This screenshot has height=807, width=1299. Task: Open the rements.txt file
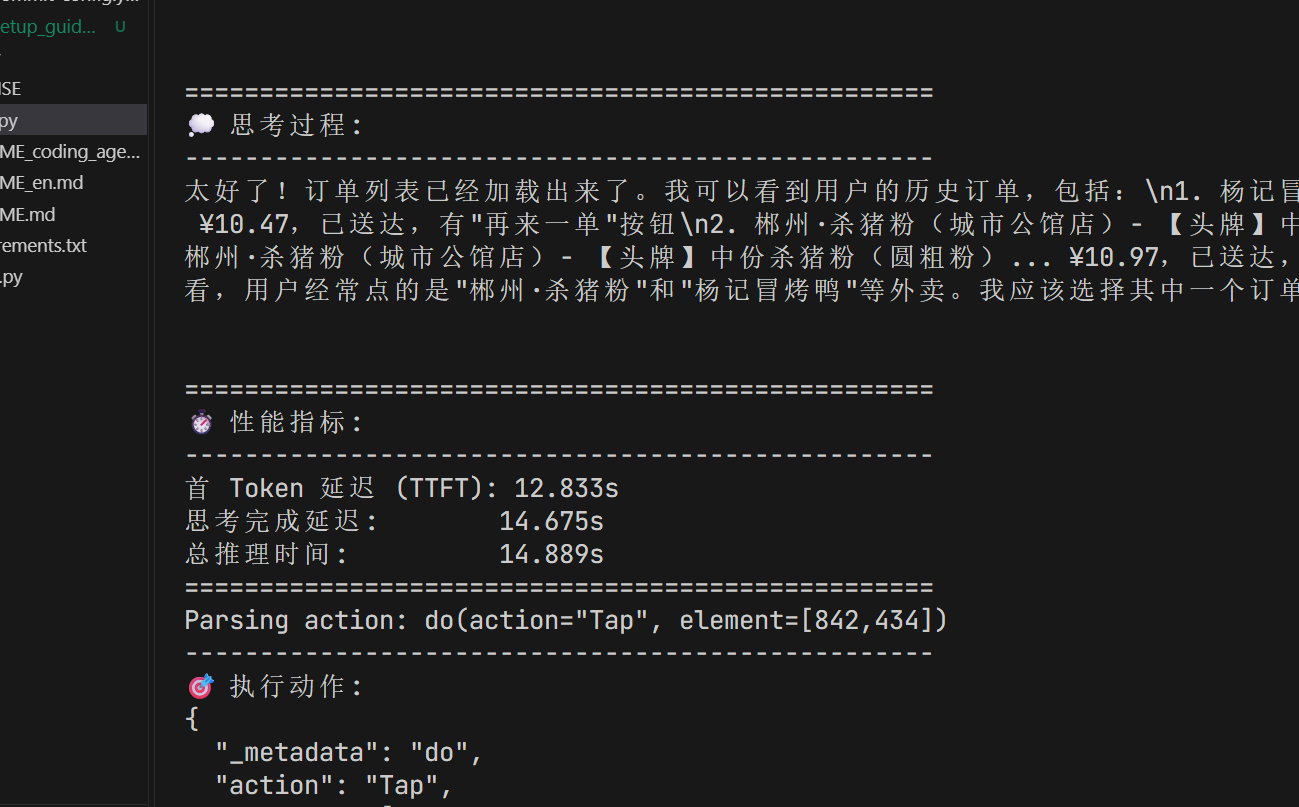coord(44,245)
